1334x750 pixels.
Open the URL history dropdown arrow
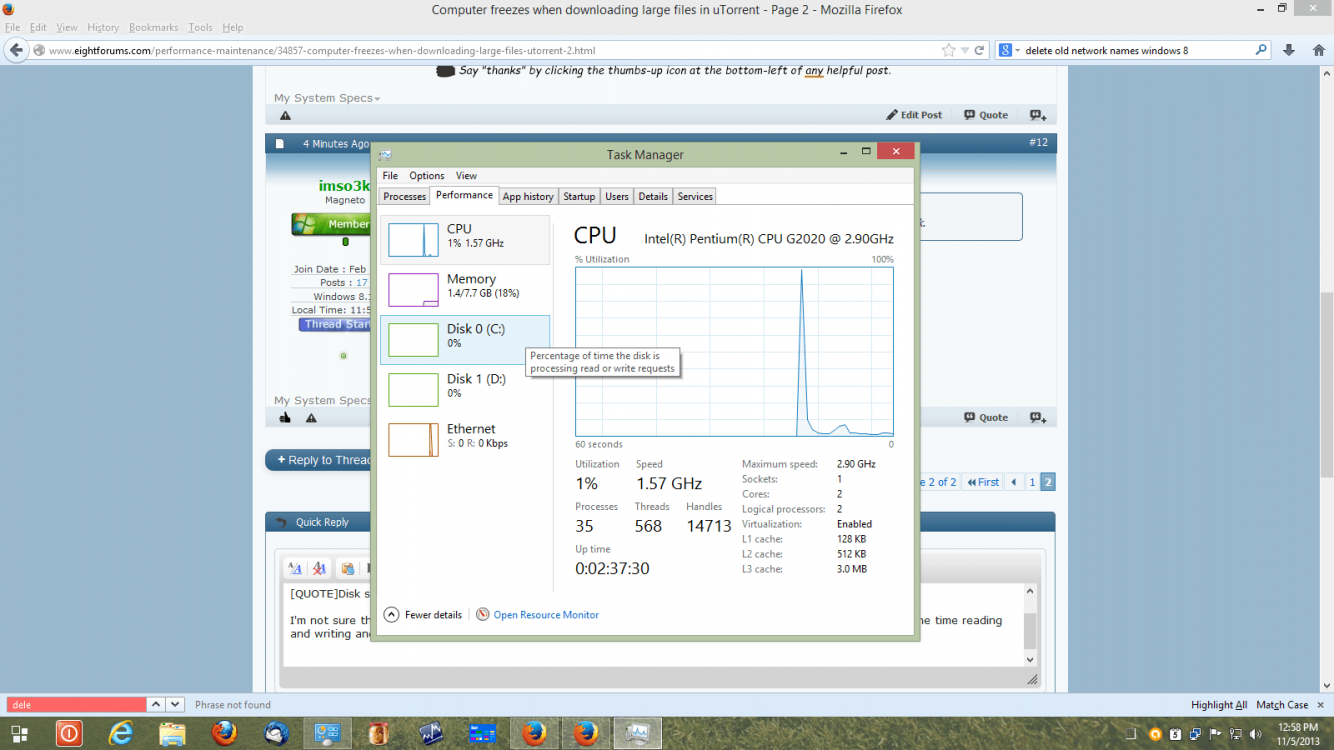(x=965, y=50)
